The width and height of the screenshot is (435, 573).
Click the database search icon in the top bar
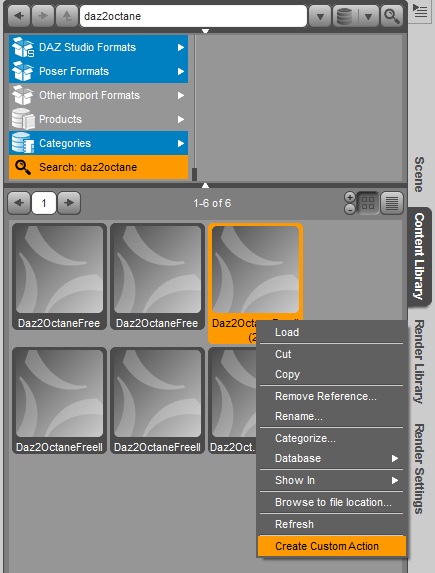tap(345, 16)
